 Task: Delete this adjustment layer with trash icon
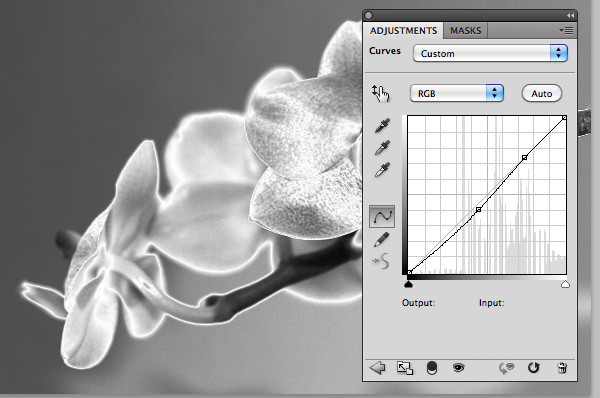[x=562, y=368]
